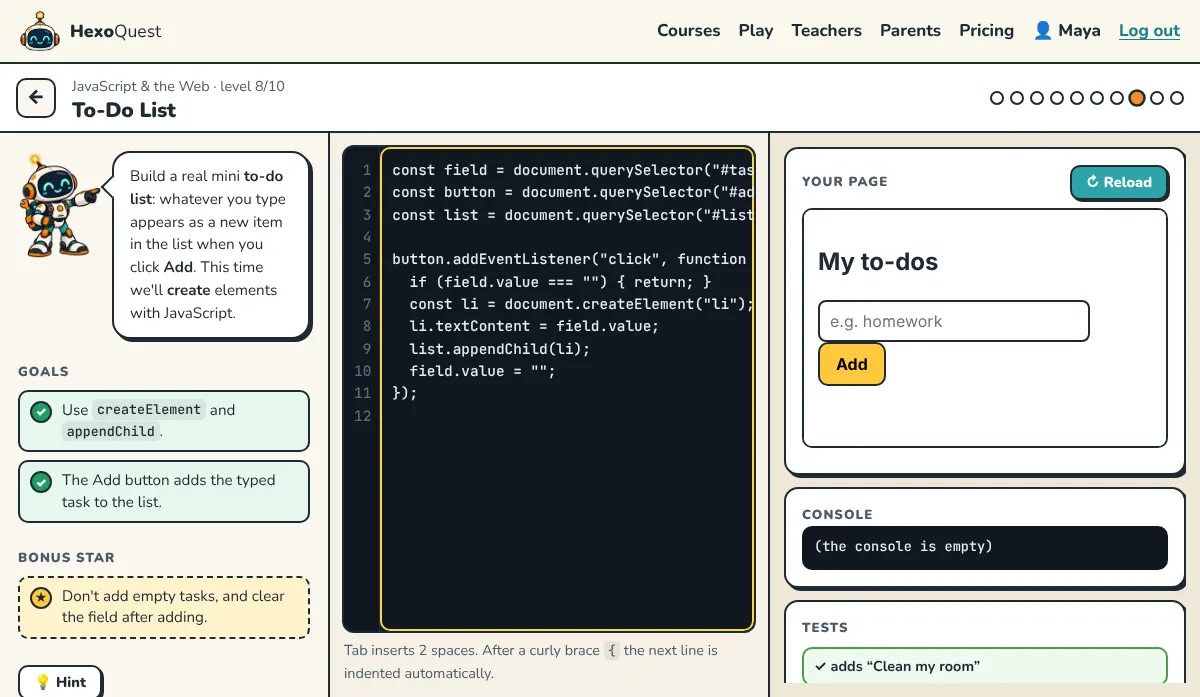Click the 'JavaScript & the Web · level 8/10' breadcrumb
This screenshot has width=1200, height=697.
coord(178,86)
